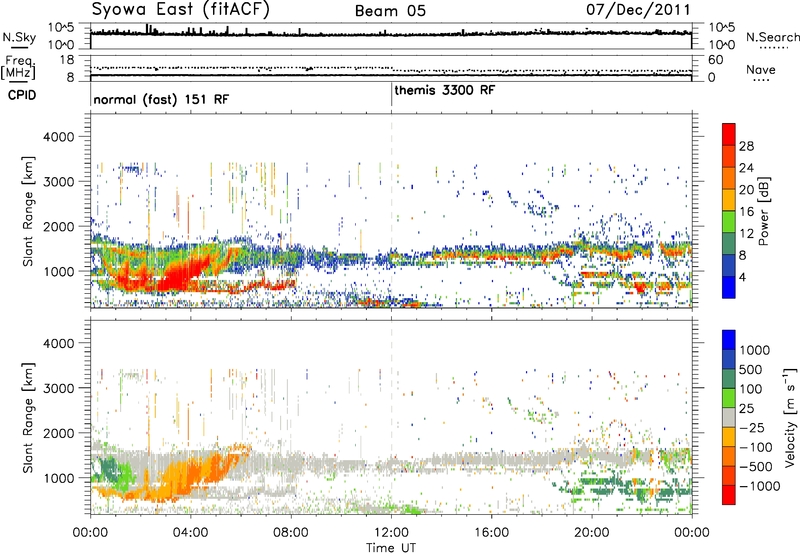800x554 pixels.
Task: Click the 28 label on the Power colorbar
Action: coord(746,146)
